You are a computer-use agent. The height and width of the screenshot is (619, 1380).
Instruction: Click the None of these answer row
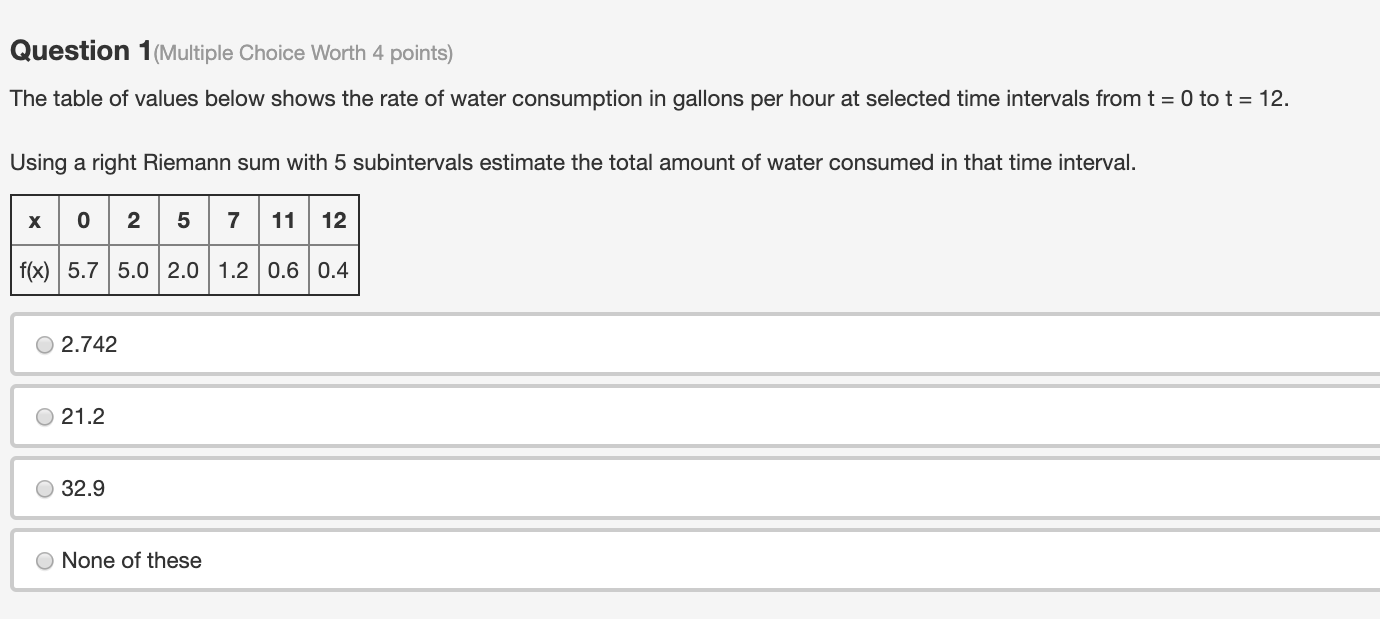point(130,561)
